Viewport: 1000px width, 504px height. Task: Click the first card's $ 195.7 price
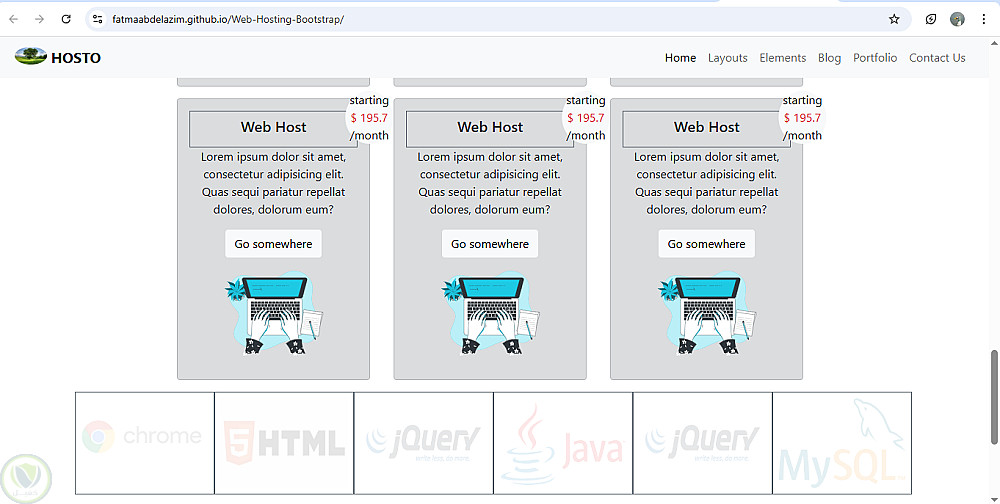coord(369,118)
